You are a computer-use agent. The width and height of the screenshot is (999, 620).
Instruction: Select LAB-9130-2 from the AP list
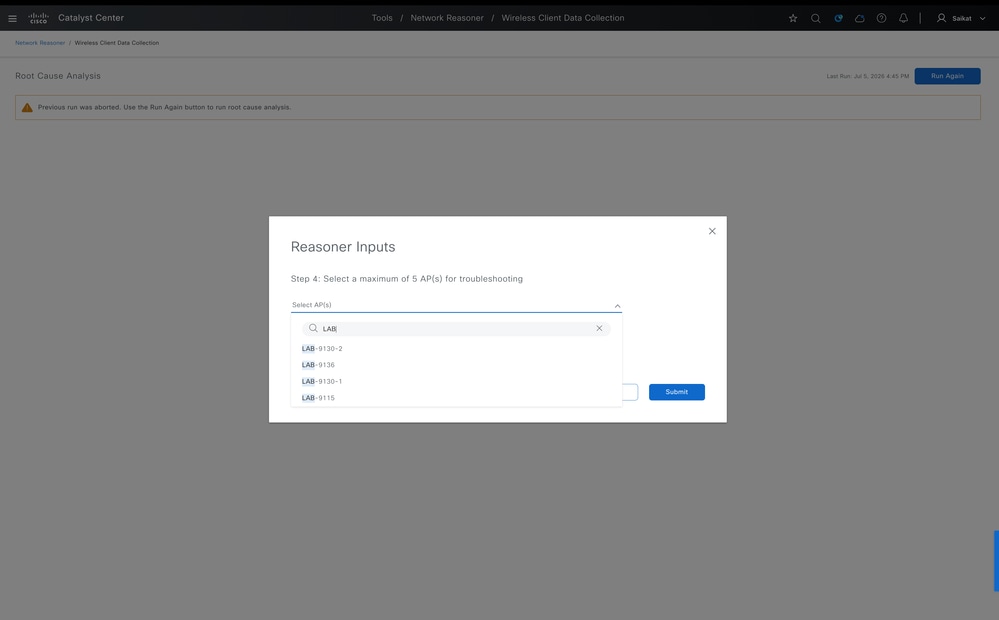(x=456, y=349)
